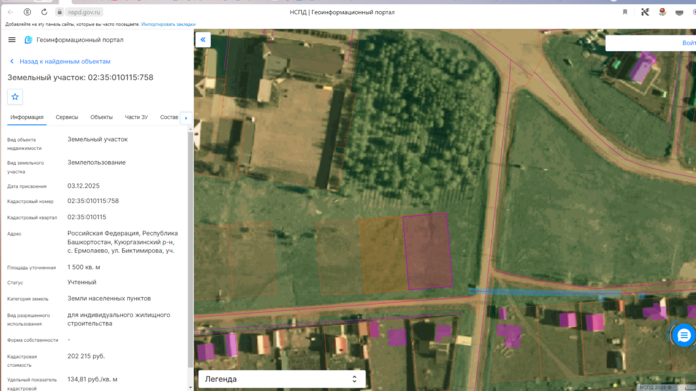Reload the page with browser refresh icon

[x=44, y=12]
